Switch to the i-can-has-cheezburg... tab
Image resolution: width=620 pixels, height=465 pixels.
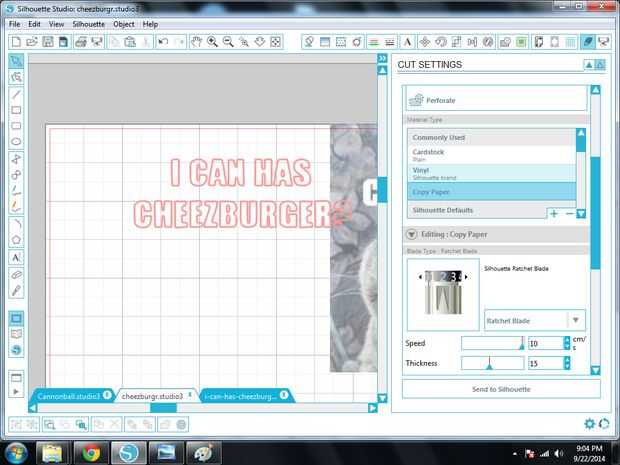pos(240,396)
